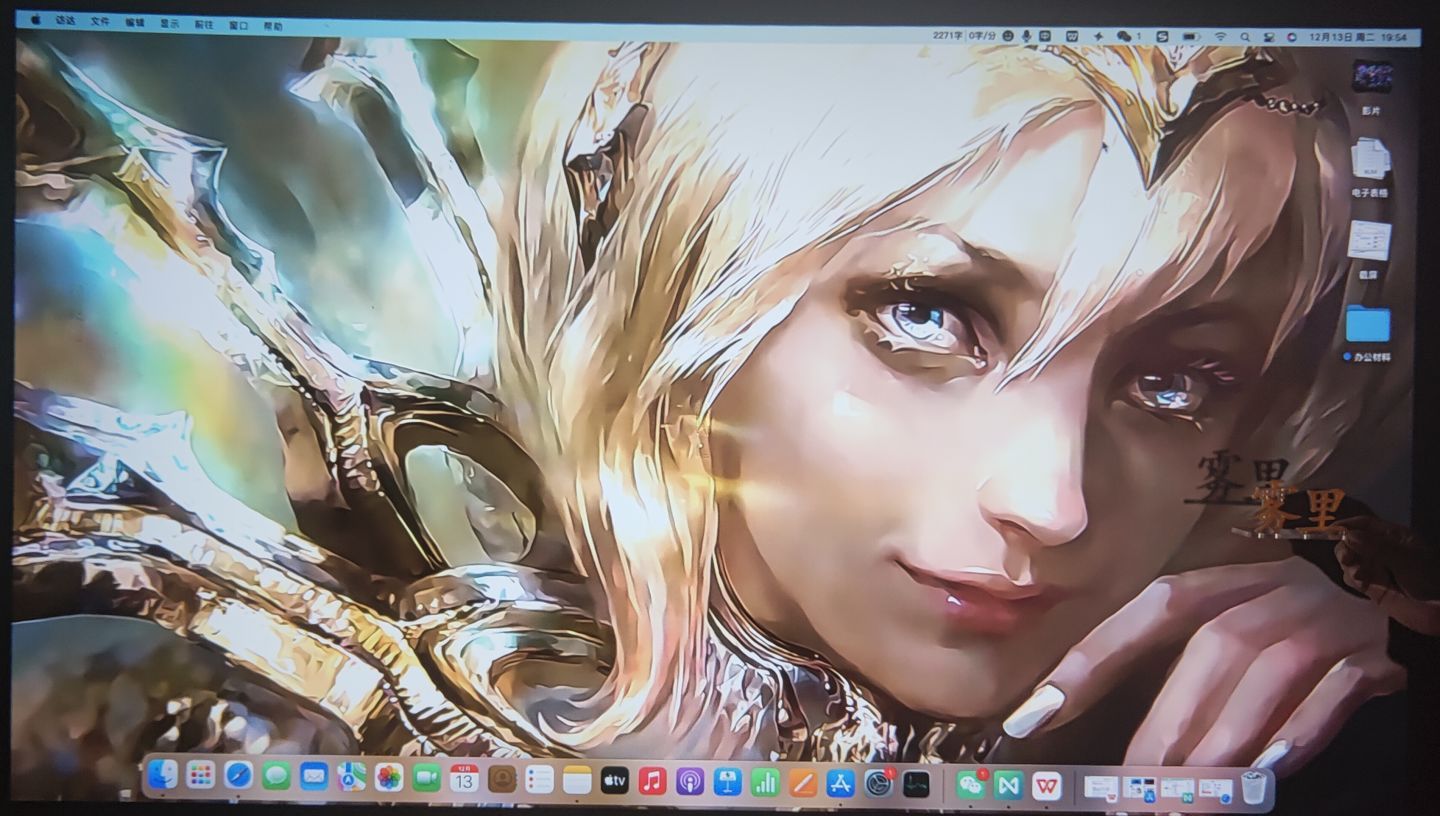Open the 前往 menu
Image resolution: width=1440 pixels, height=816 pixels.
pos(202,24)
